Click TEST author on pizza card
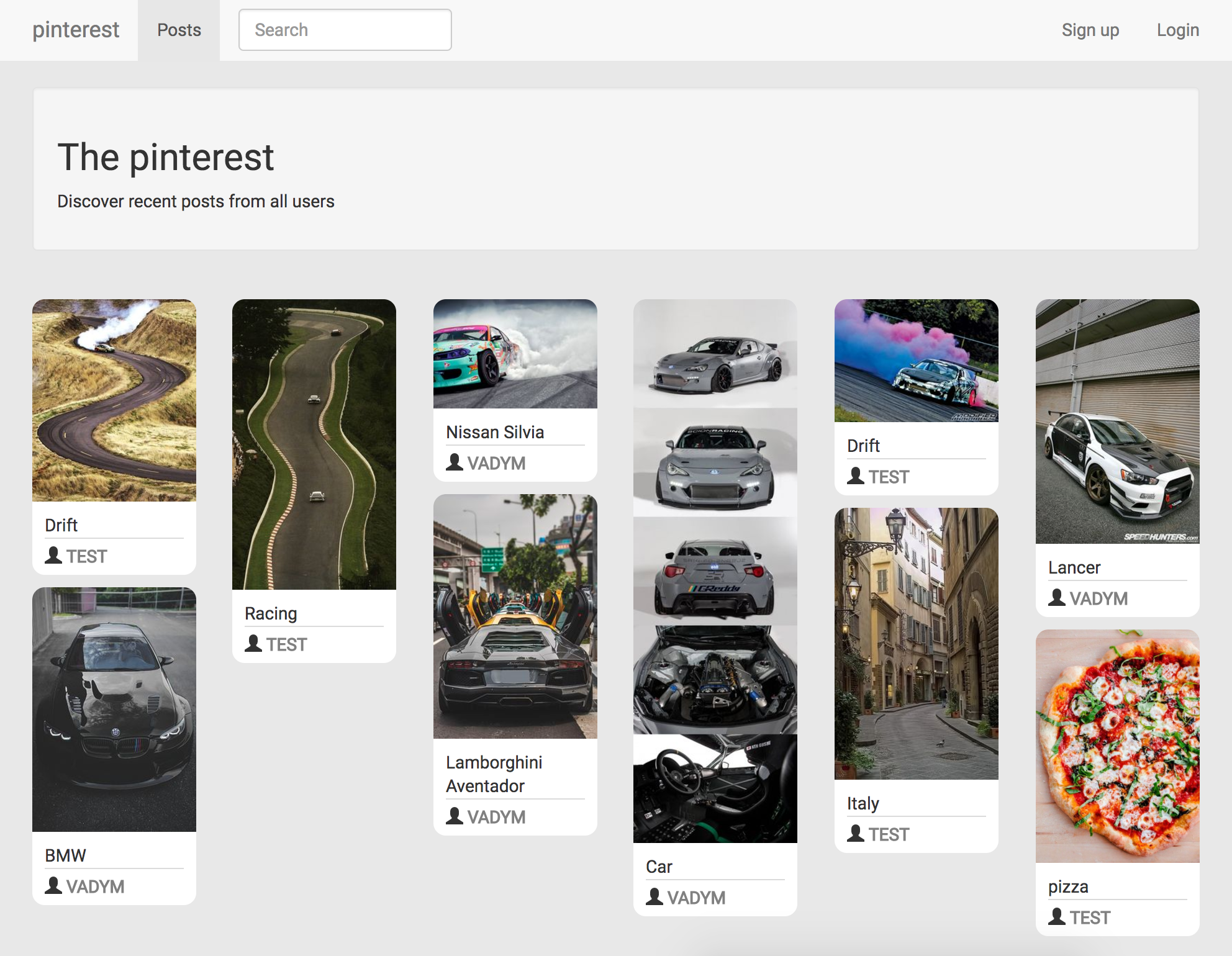Viewport: 1232px width, 956px height. [x=1090, y=918]
